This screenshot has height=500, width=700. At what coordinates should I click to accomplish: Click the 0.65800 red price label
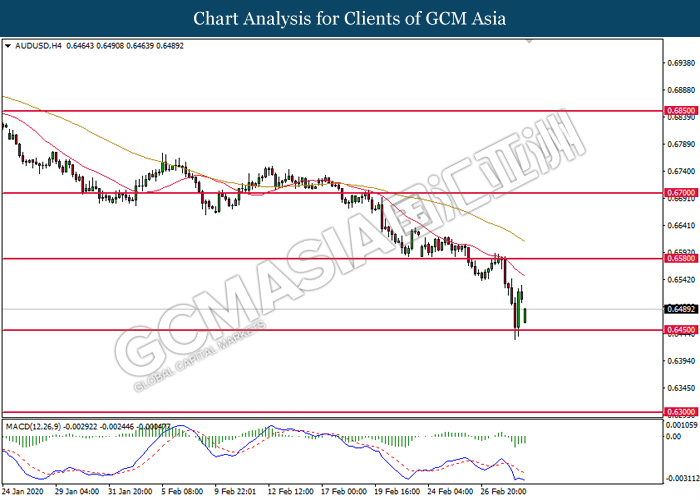pyautogui.click(x=680, y=258)
